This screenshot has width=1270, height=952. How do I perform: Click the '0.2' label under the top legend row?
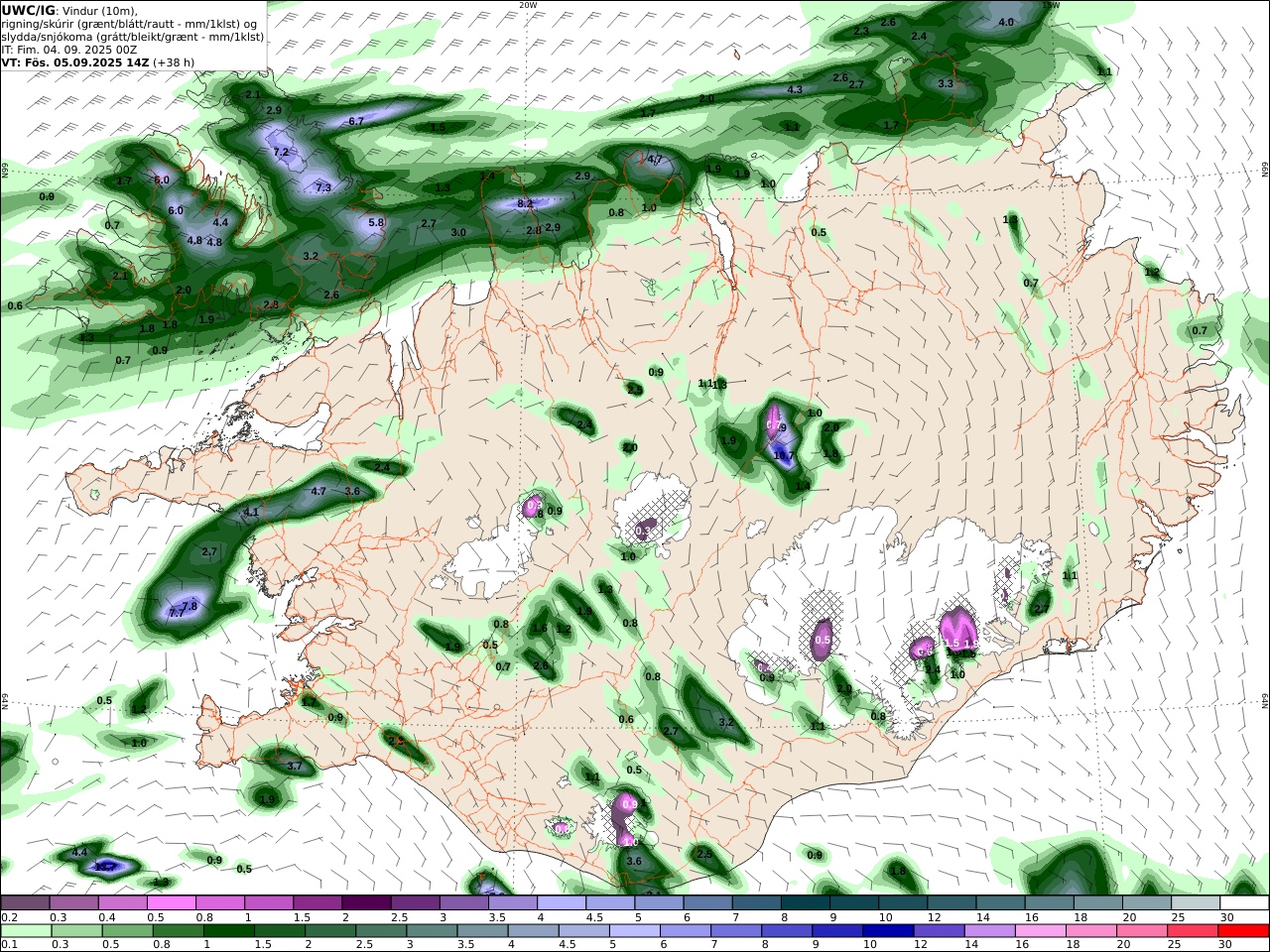(8, 917)
